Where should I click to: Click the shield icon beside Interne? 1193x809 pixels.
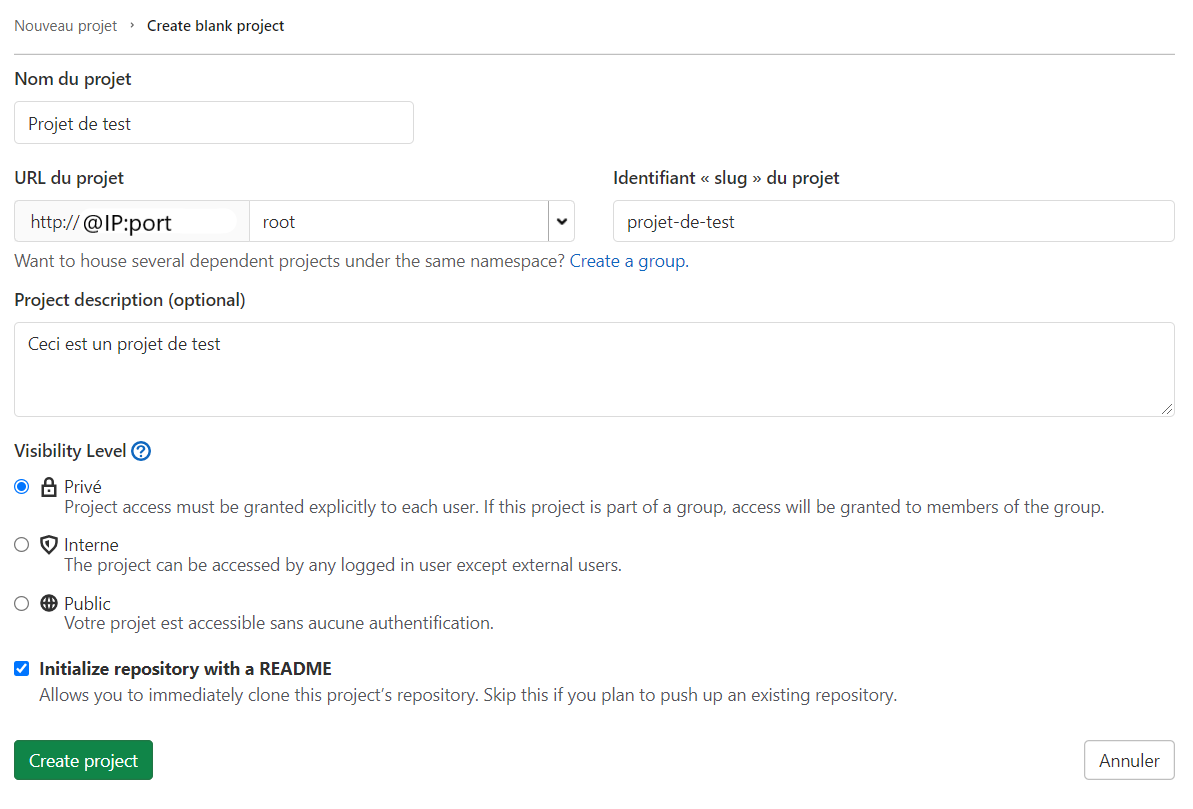[48, 544]
